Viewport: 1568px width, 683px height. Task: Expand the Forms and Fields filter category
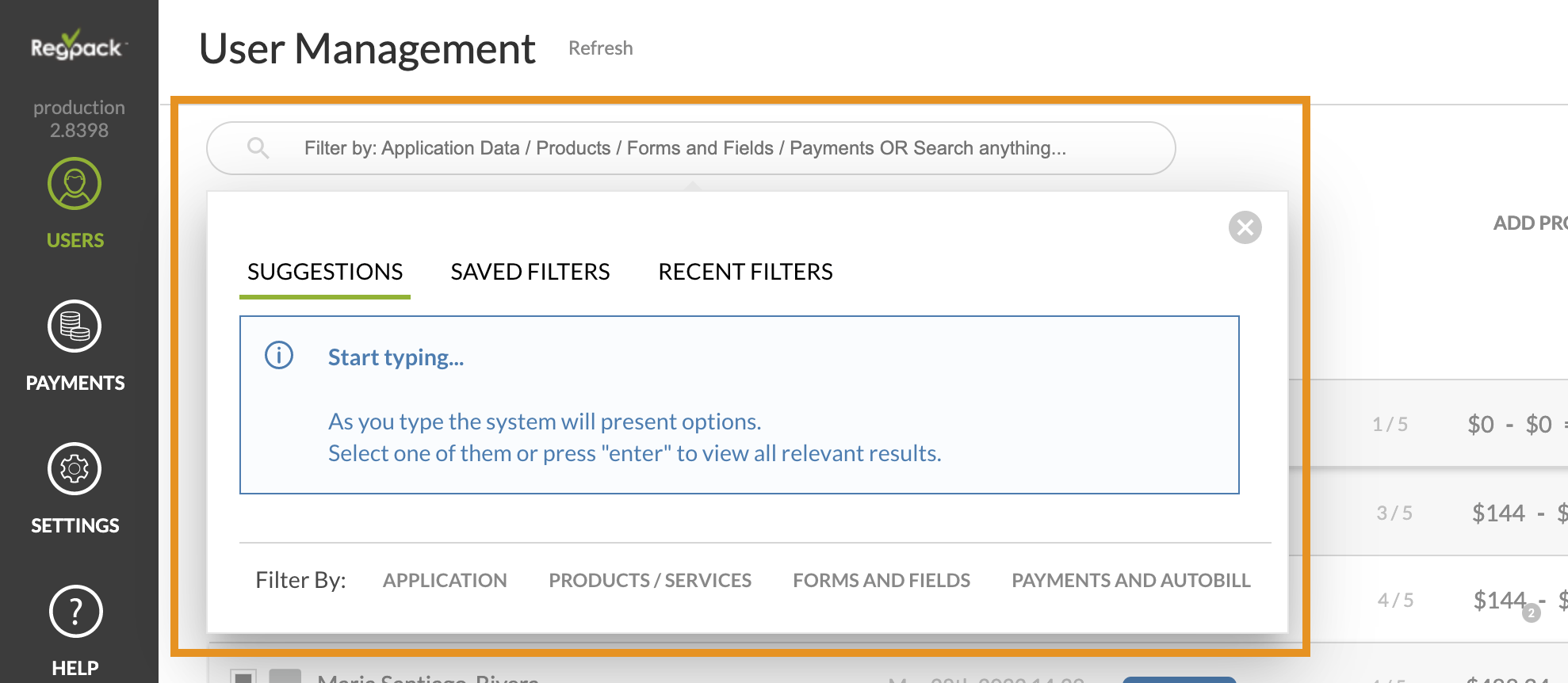[881, 580]
